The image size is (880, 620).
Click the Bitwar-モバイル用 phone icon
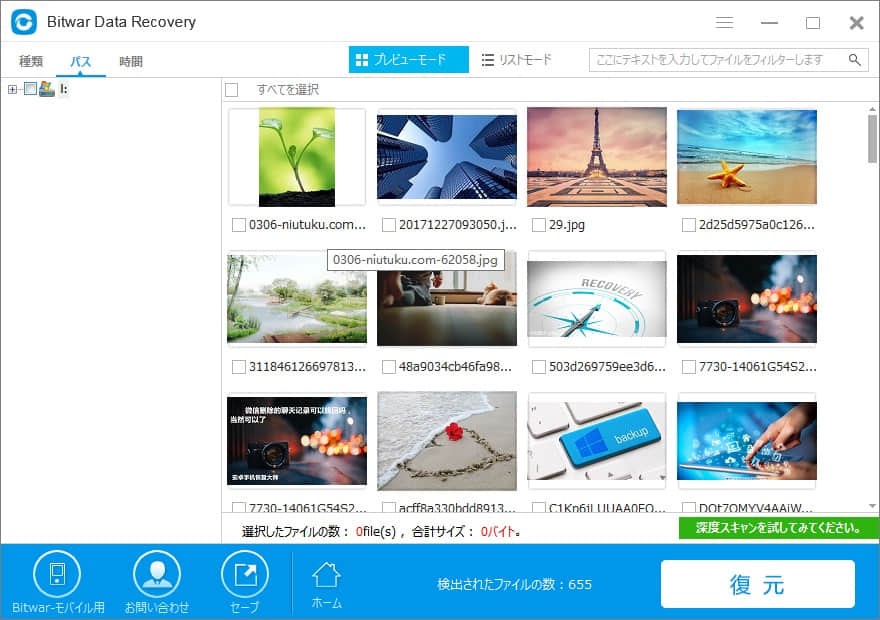(57, 575)
